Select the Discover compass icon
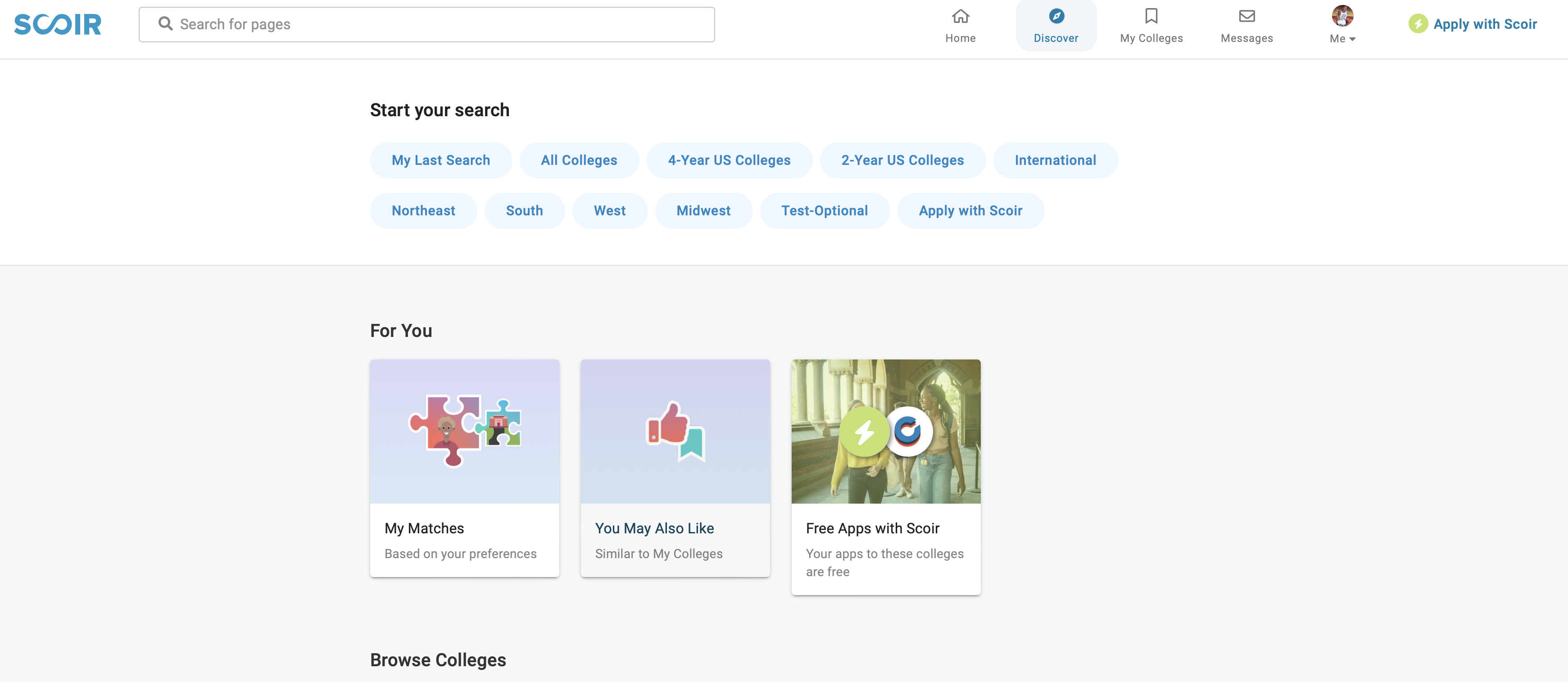Viewport: 1568px width, 682px height. [x=1056, y=16]
